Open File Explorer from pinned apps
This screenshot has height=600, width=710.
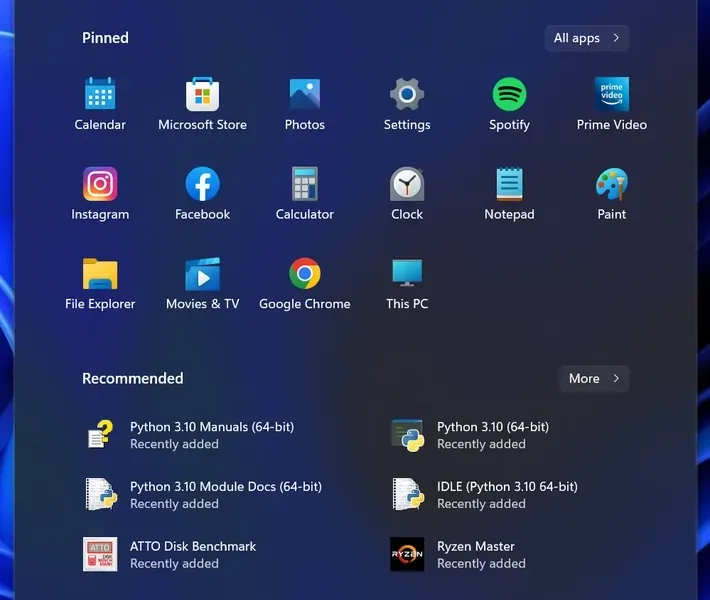[100, 274]
